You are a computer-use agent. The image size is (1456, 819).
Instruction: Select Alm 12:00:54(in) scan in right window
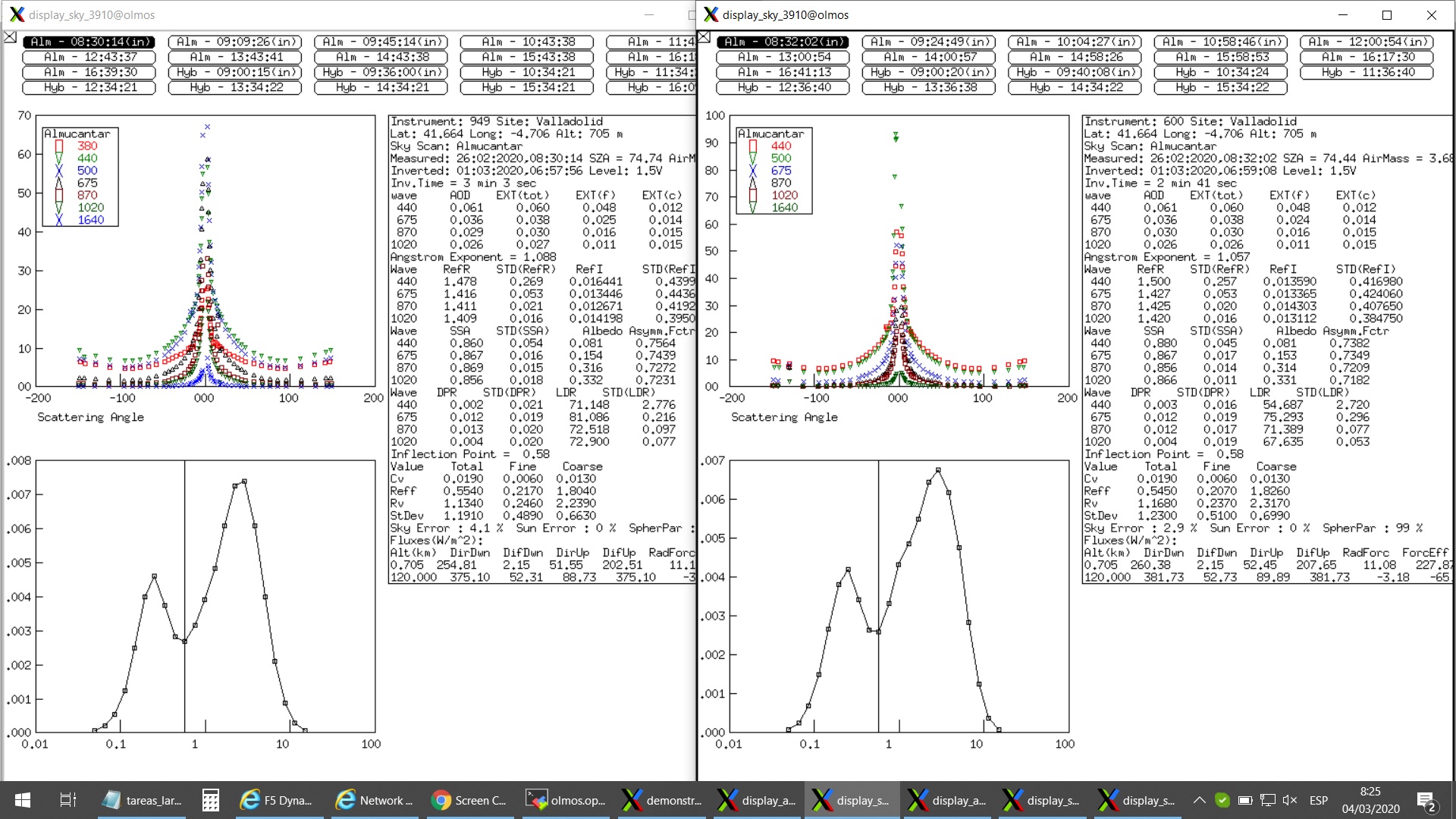[1367, 42]
